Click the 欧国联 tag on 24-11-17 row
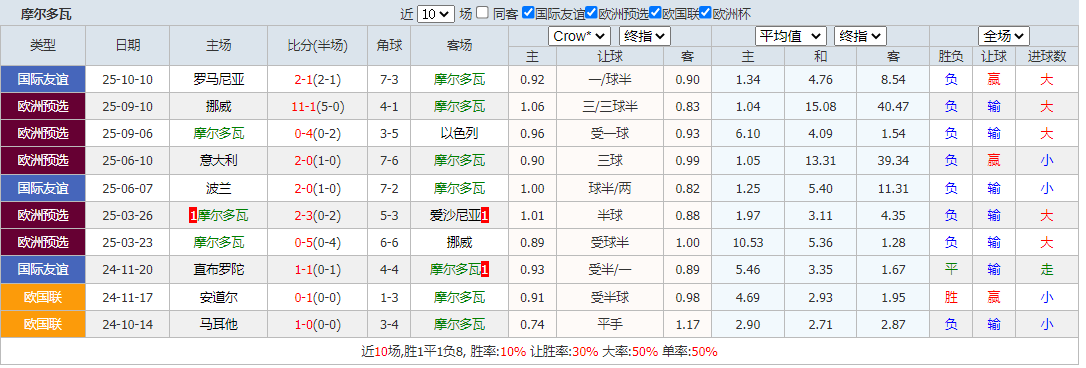Image resolution: width=1086 pixels, height=368 pixels. 43,297
